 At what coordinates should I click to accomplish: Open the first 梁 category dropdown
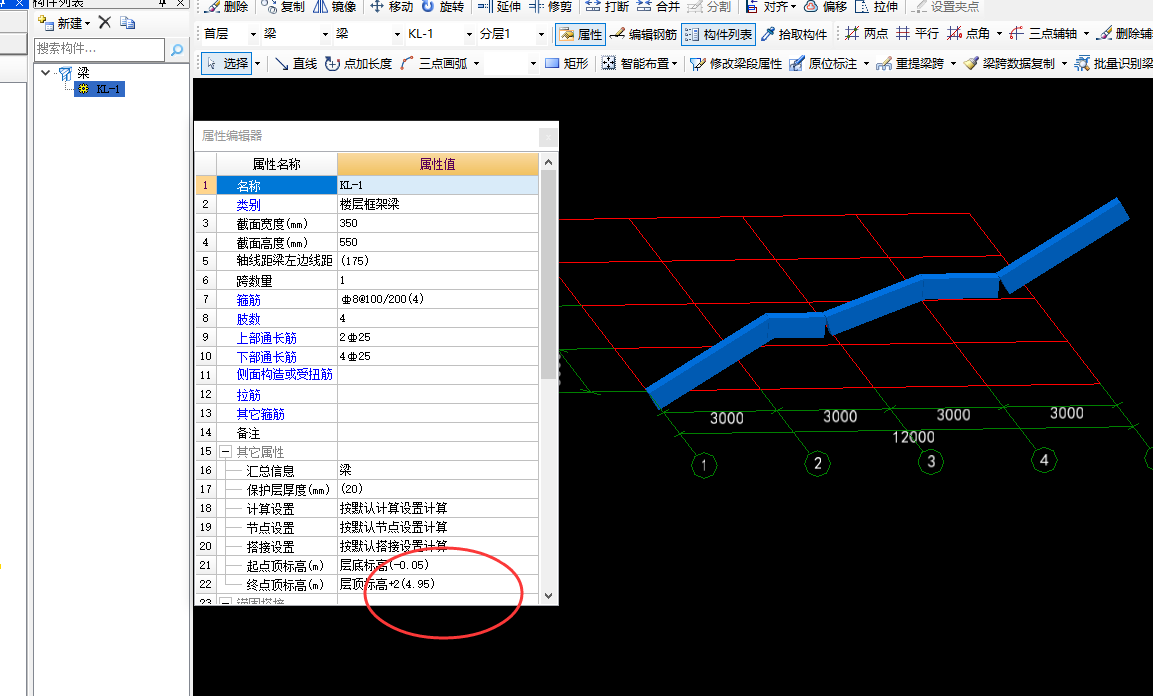(325, 35)
